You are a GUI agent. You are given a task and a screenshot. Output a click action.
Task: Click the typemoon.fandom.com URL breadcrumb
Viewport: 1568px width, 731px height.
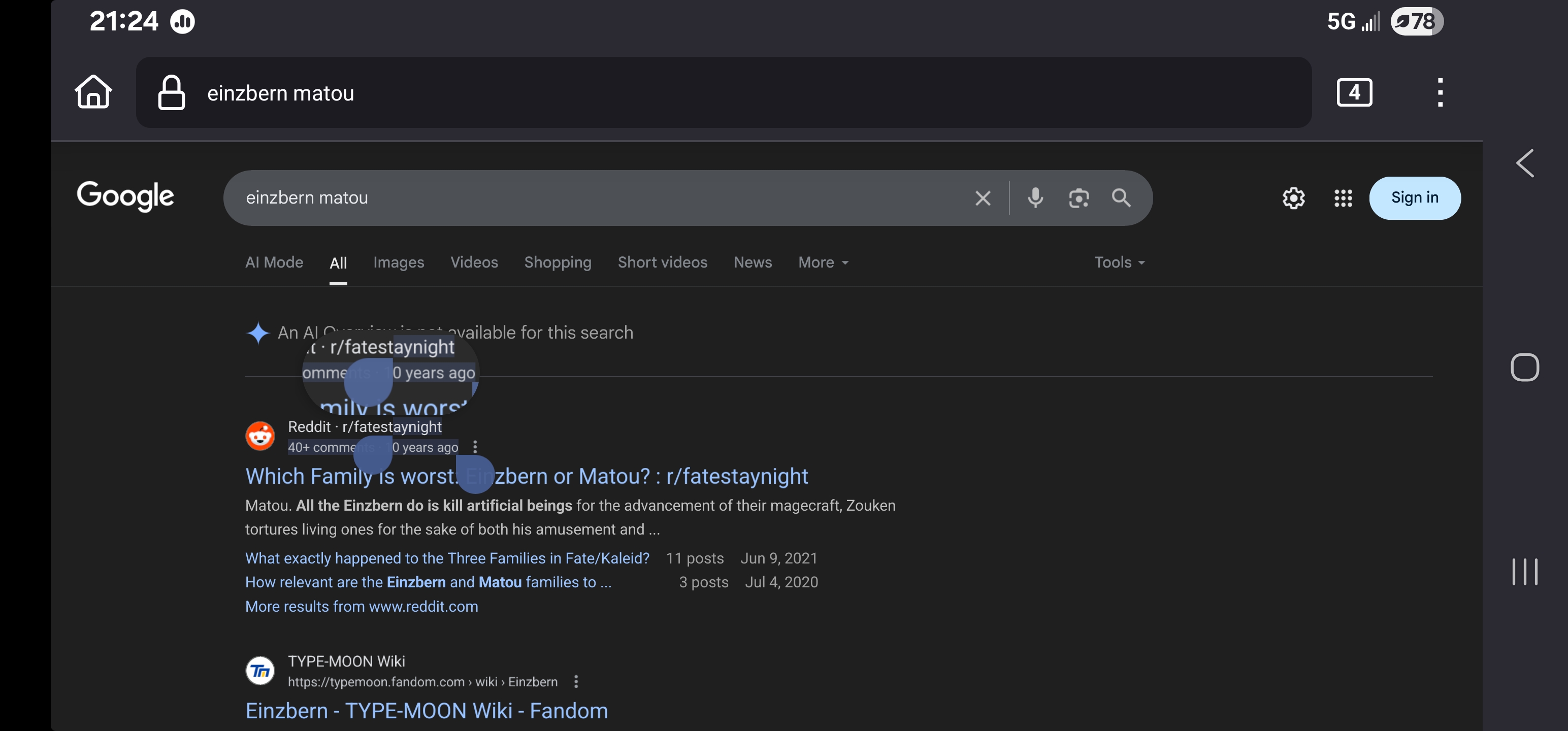[422, 682]
